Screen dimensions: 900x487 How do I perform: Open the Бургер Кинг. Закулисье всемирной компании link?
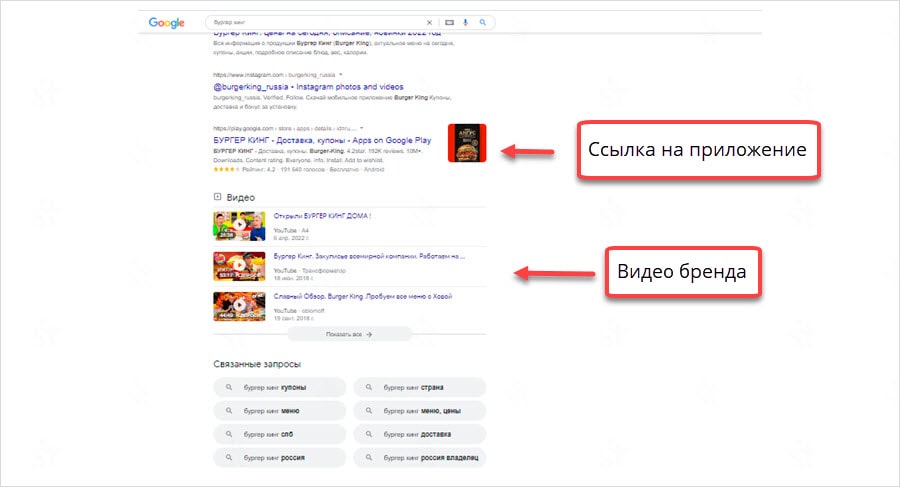click(369, 256)
